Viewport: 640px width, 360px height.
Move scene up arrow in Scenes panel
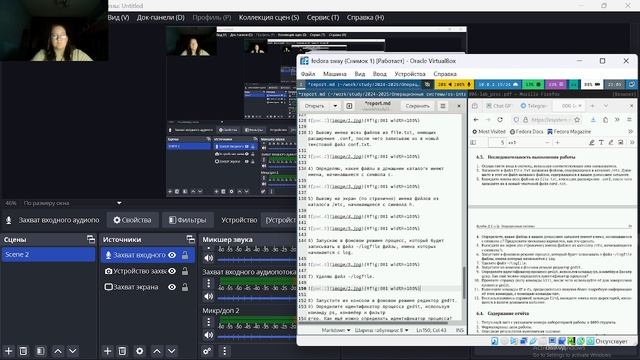coord(58,351)
